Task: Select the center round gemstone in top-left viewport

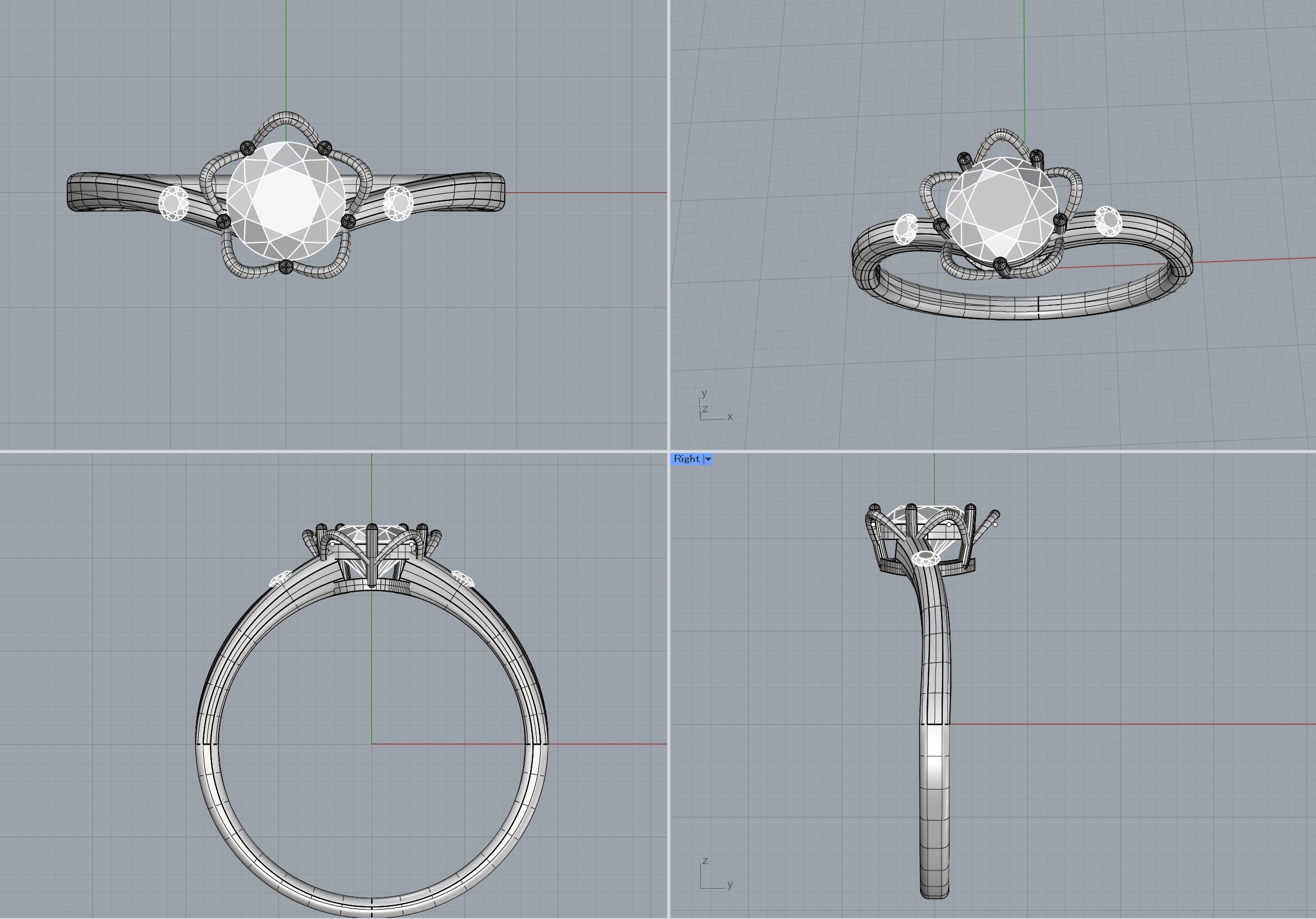Action: [x=286, y=201]
